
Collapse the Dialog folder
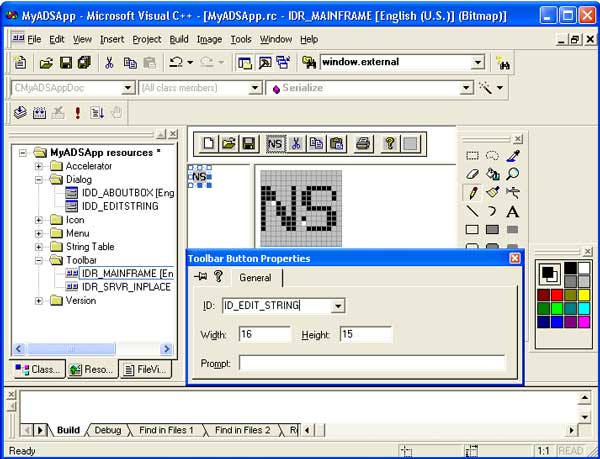tap(38, 179)
